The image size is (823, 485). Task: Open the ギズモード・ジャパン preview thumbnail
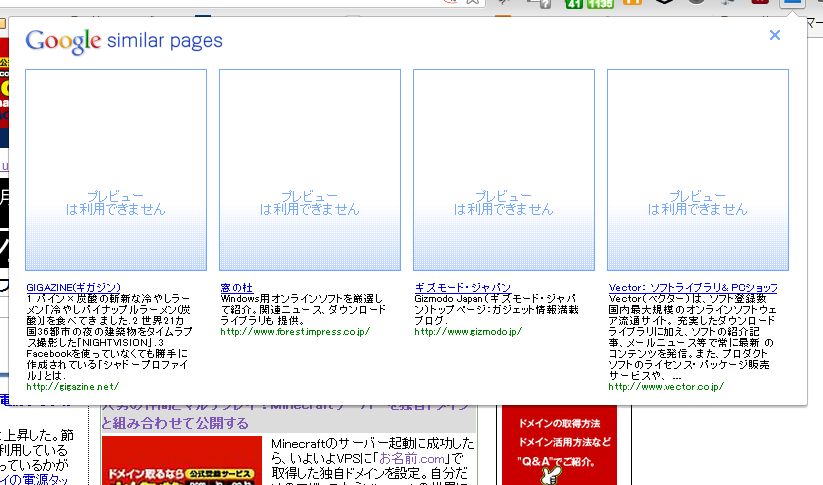pyautogui.click(x=504, y=170)
